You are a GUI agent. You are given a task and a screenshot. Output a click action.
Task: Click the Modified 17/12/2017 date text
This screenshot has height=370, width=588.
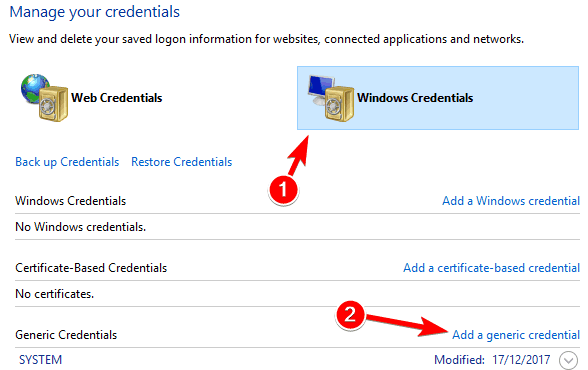tap(492, 360)
